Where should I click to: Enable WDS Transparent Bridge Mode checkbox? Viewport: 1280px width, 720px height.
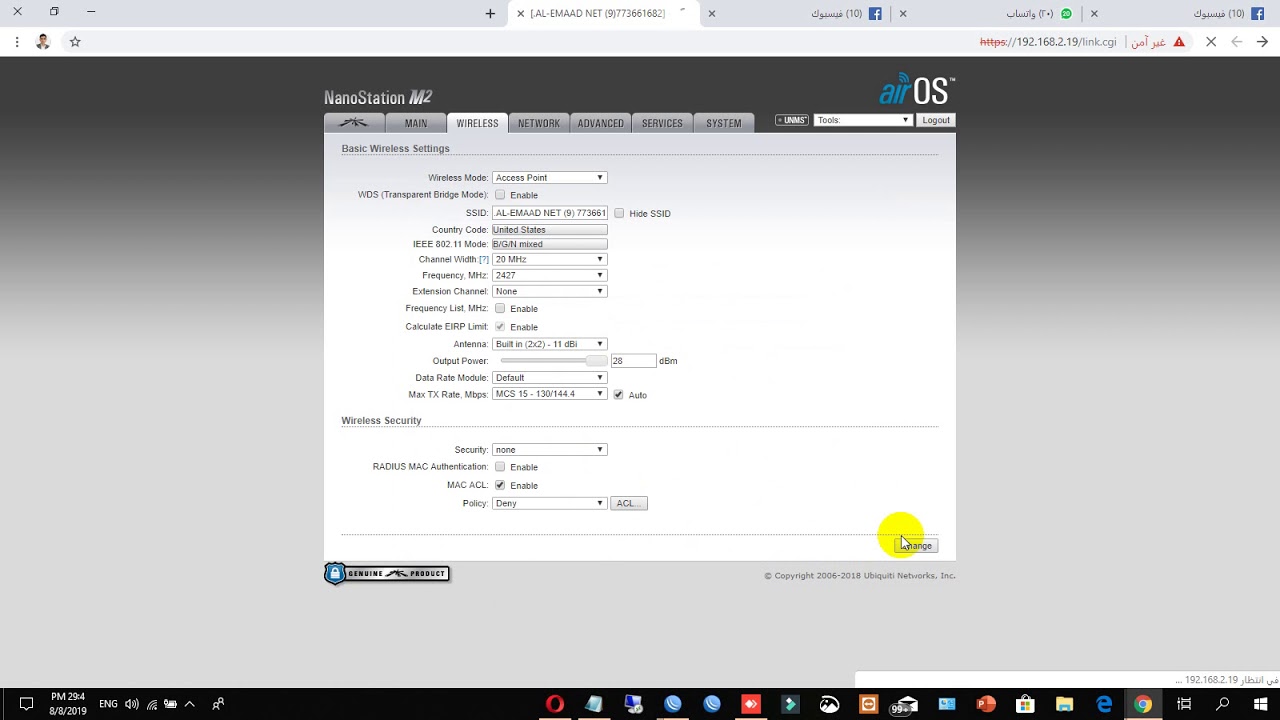[x=500, y=195]
